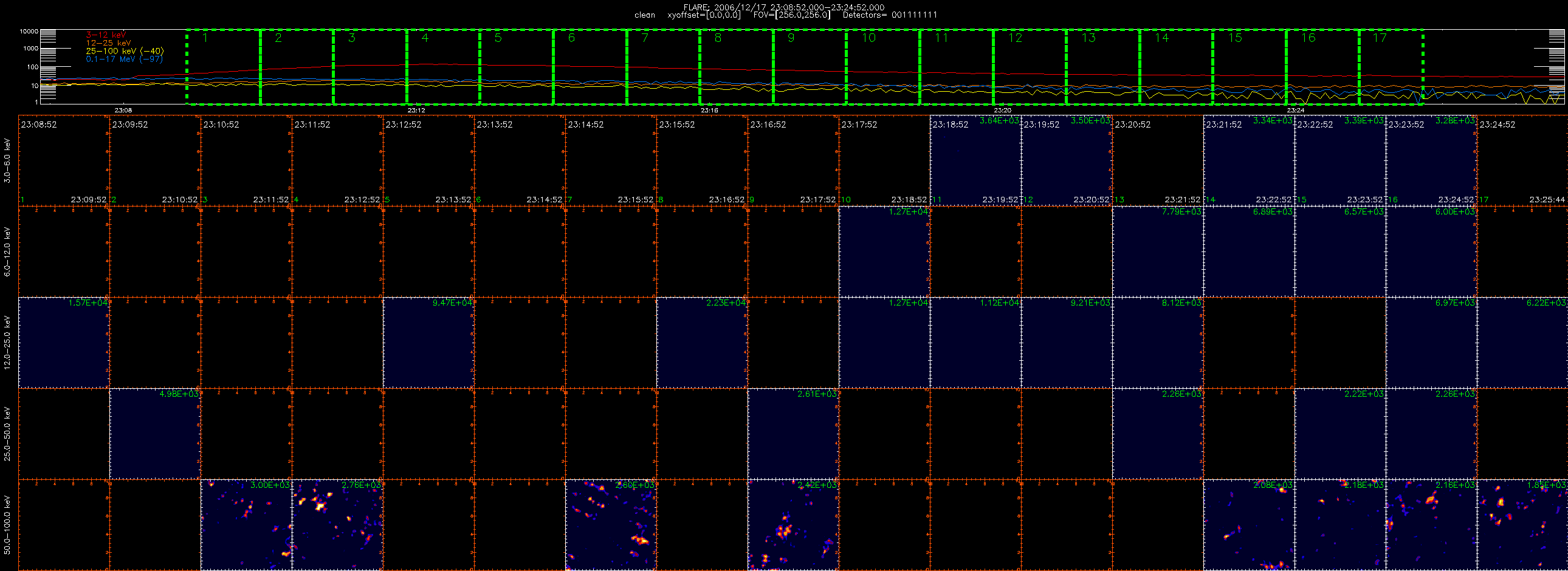1568x571 pixels.
Task: Open 3-6 keV image with peak 3.64E+03
Action: 975,160
